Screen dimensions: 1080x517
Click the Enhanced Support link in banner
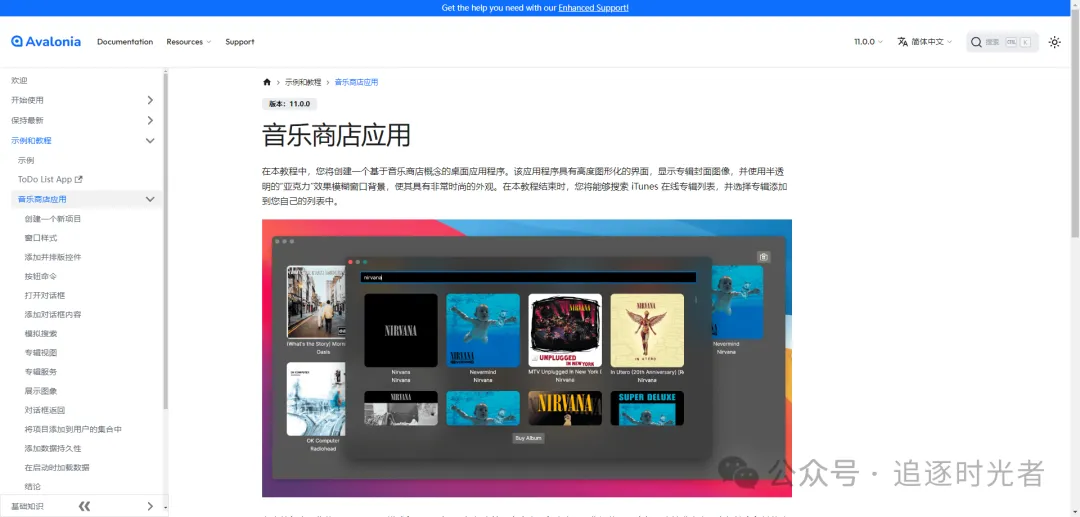[x=593, y=8]
